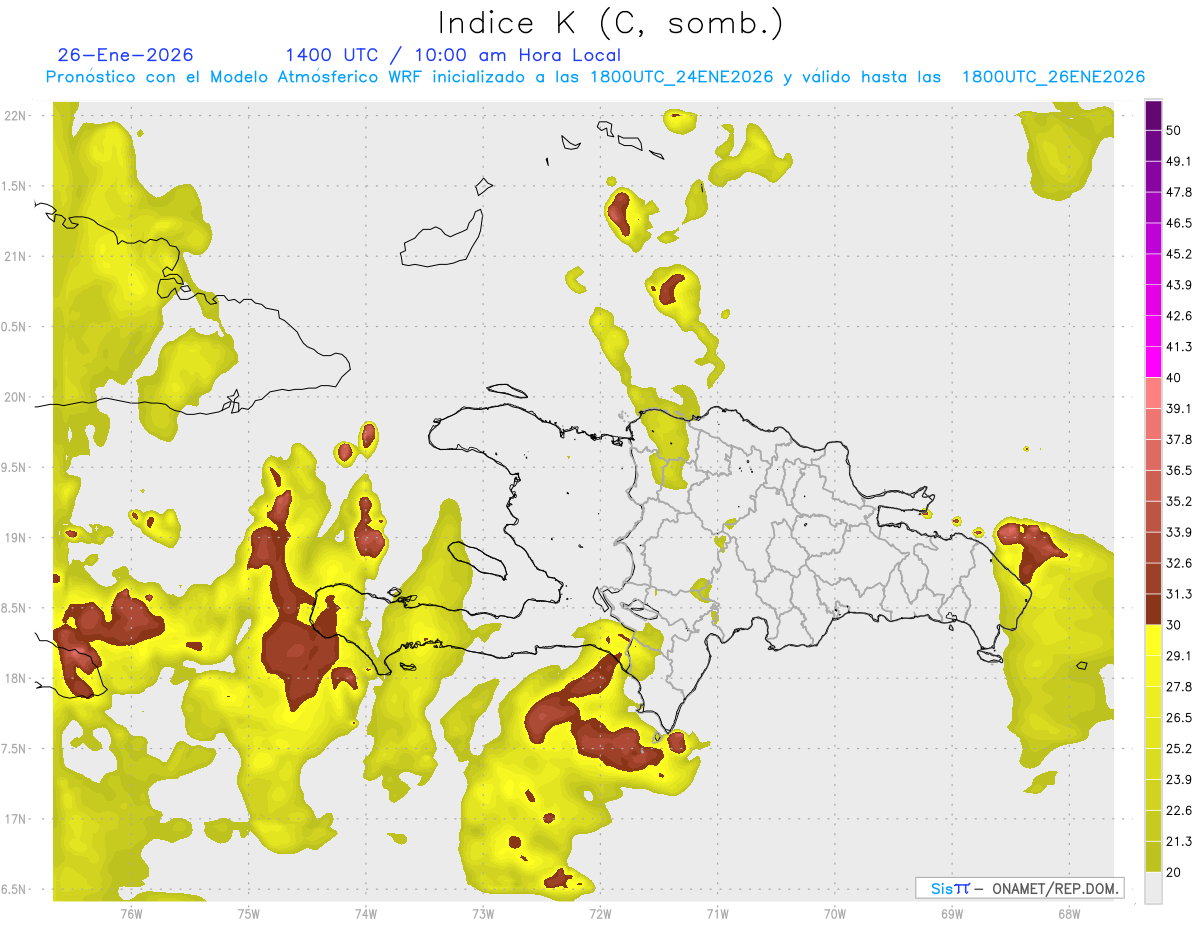This screenshot has height=927, width=1200.
Task: Click the map title 'Indice K (C, somb.)'
Action: click(611, 23)
